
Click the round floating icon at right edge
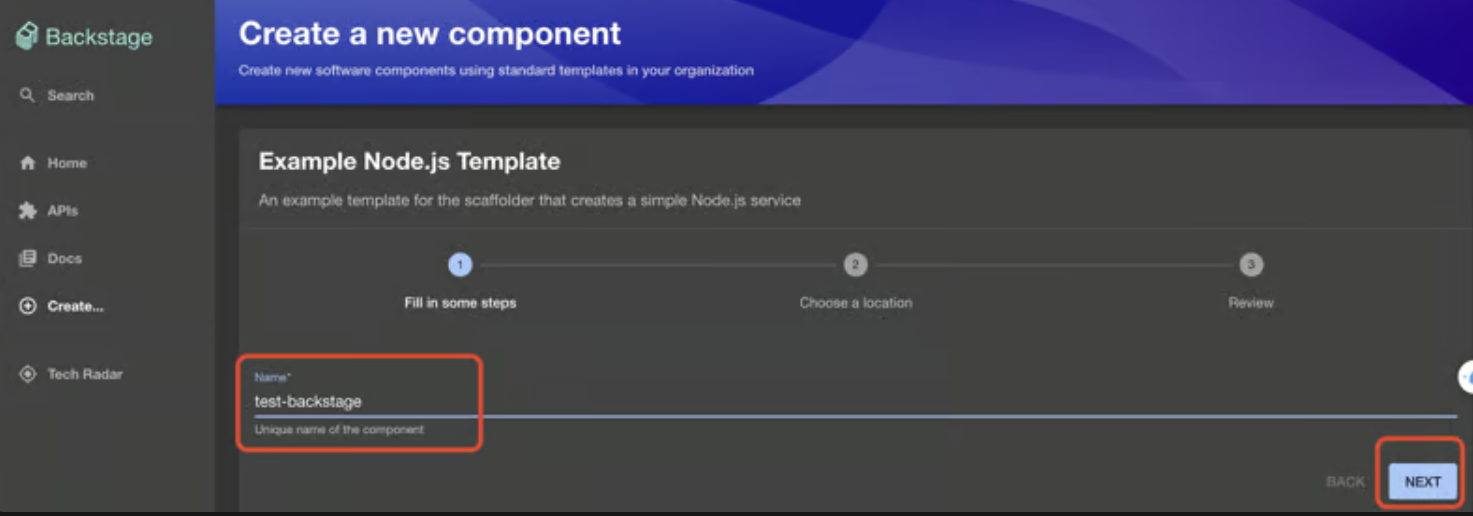click(x=1465, y=377)
